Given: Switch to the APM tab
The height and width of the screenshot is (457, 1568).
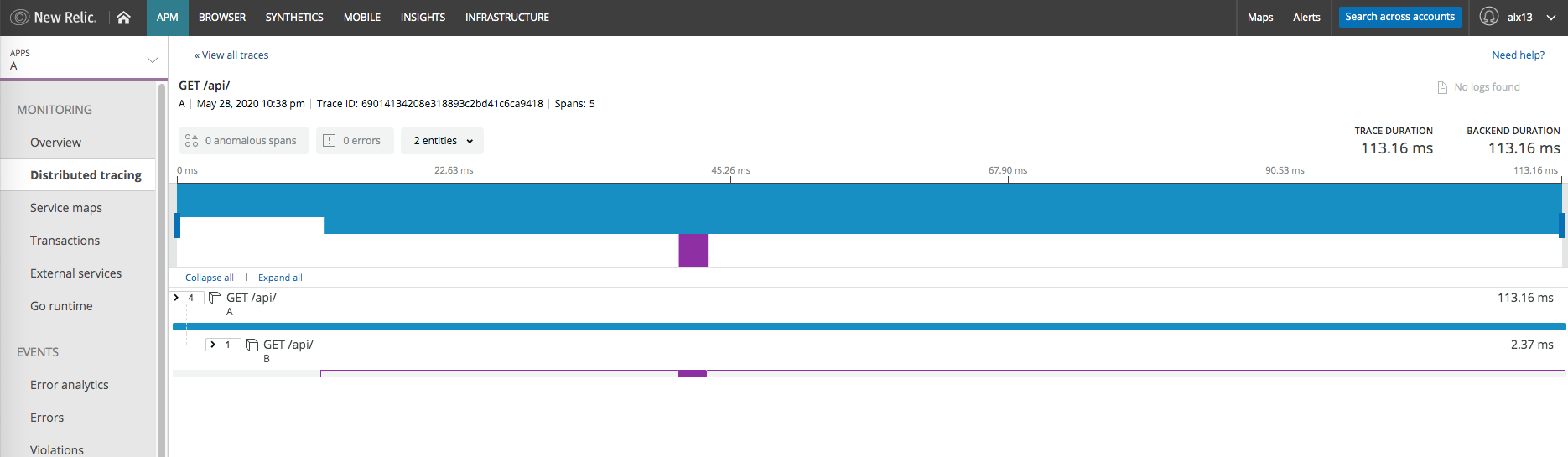Looking at the screenshot, I should pos(168,18).
